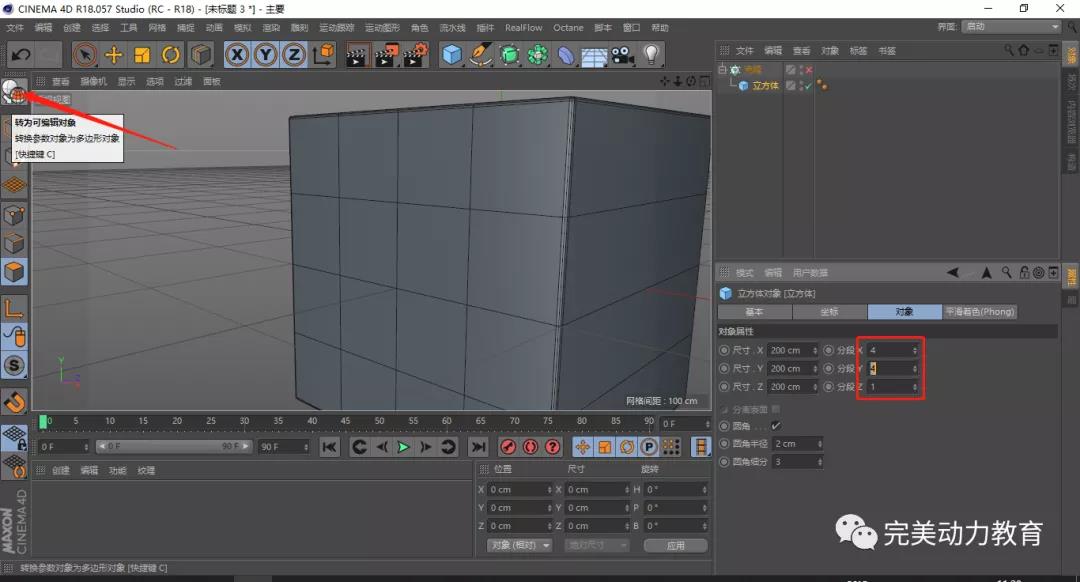Select the Move tool in top toolbar
The image size is (1080, 582).
pos(114,55)
